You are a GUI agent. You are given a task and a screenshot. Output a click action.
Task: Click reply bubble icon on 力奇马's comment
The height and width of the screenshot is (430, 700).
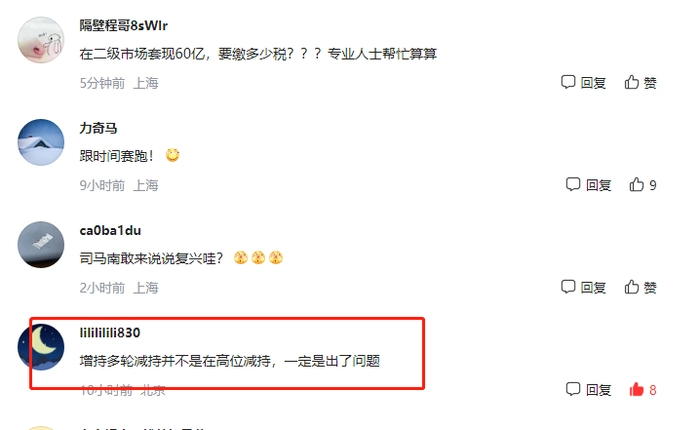pos(573,184)
